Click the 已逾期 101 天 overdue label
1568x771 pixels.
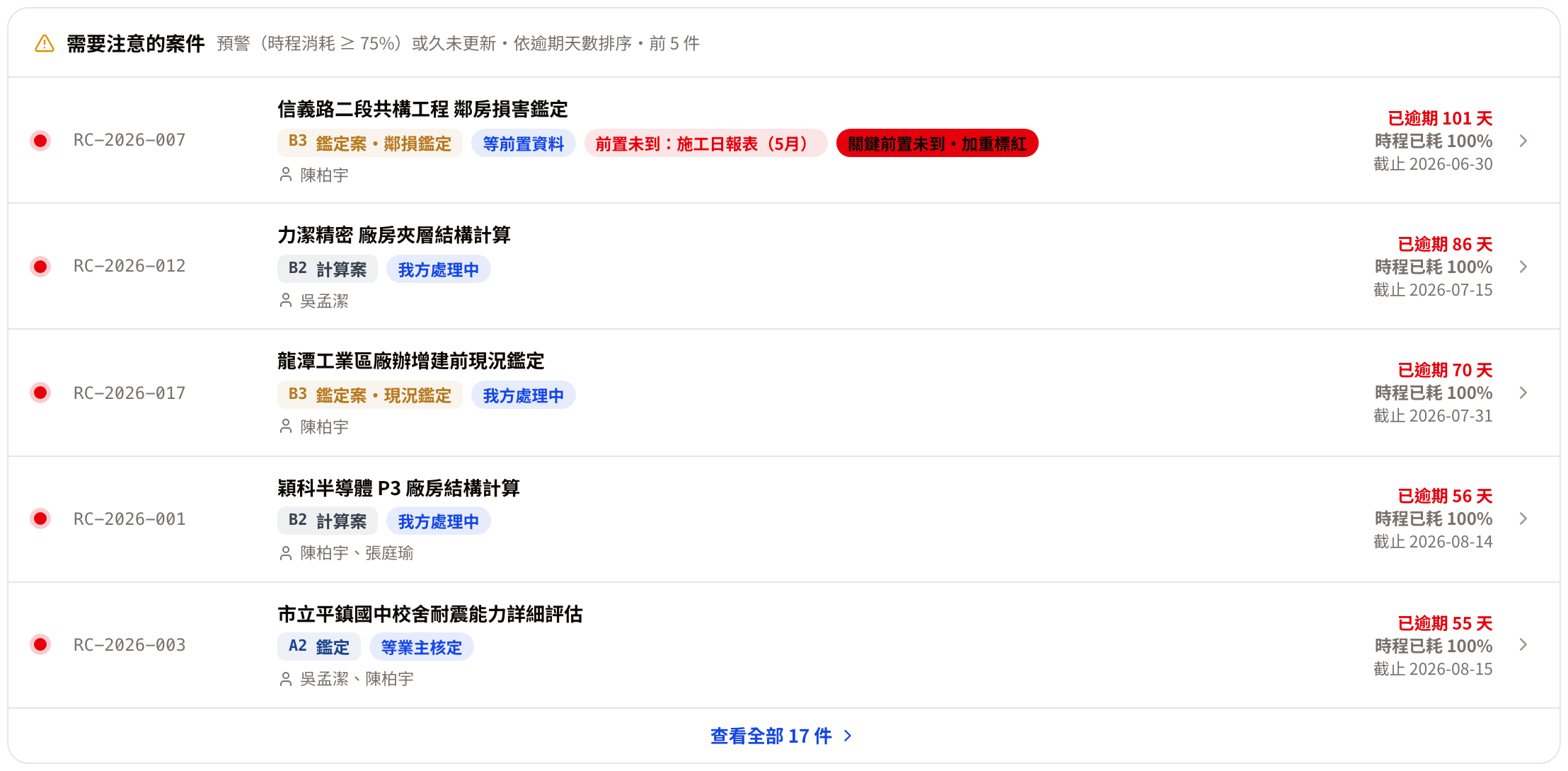1440,118
